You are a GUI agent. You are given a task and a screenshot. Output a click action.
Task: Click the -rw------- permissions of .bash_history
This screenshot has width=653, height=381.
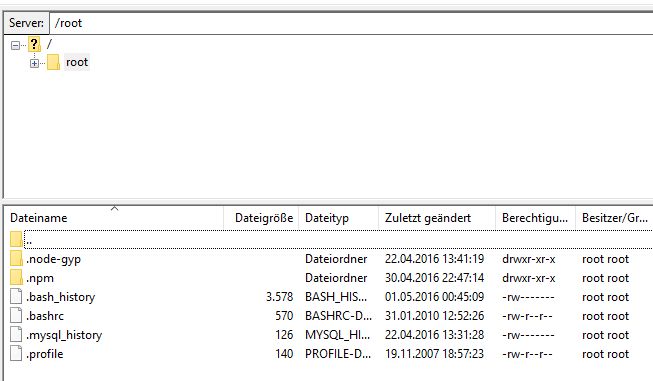point(528,297)
